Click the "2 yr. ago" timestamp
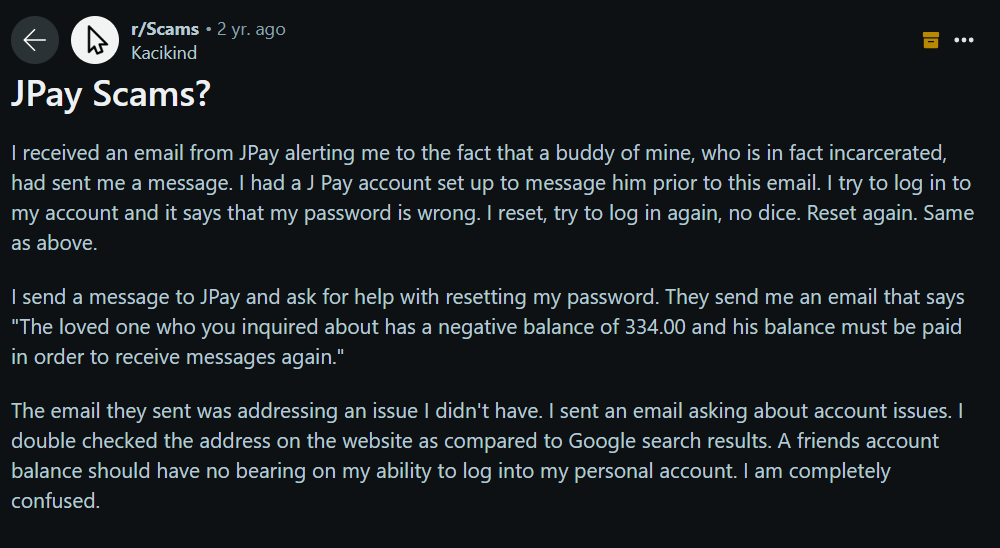The height and width of the screenshot is (548, 1000). pyautogui.click(x=251, y=29)
